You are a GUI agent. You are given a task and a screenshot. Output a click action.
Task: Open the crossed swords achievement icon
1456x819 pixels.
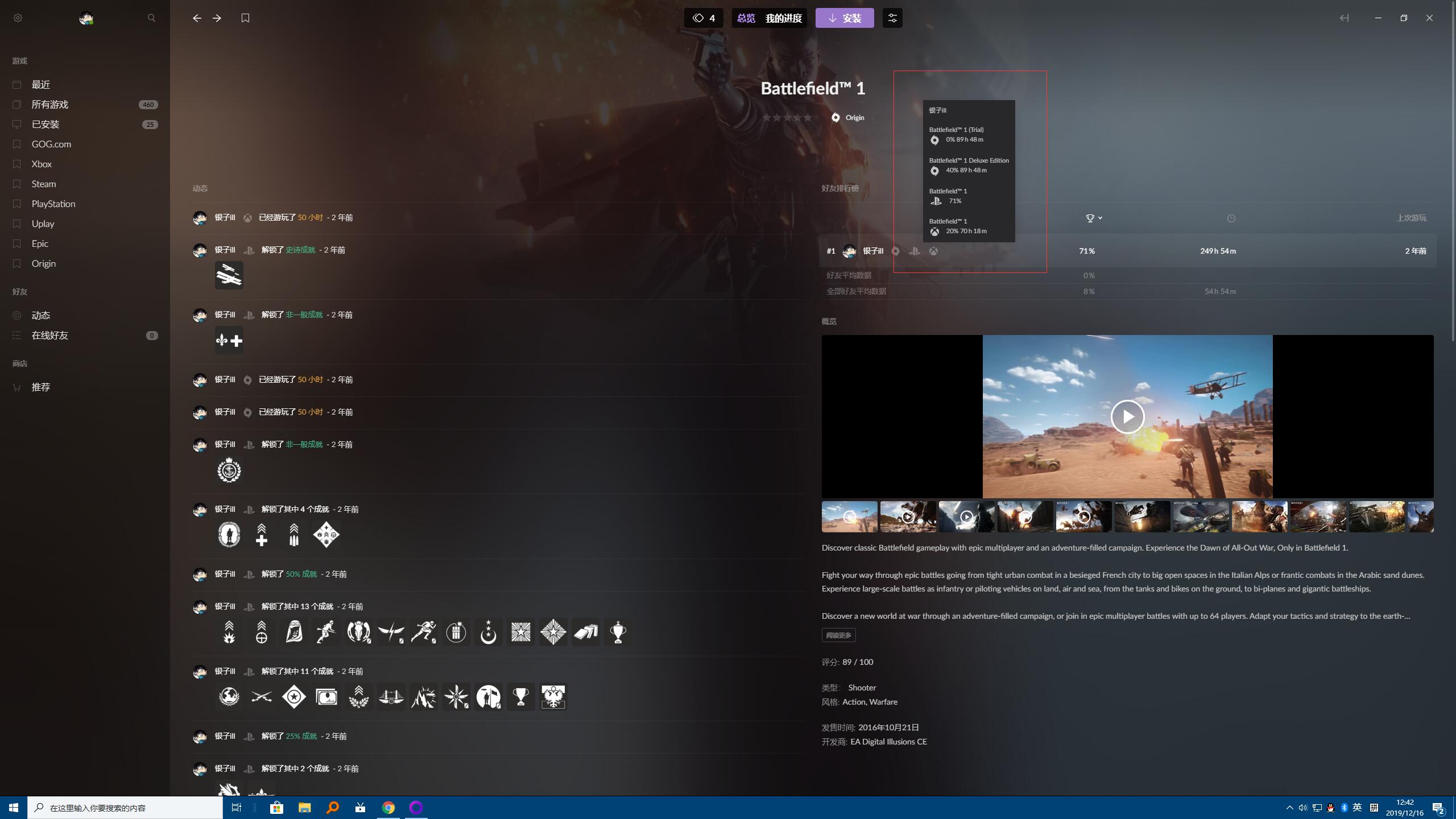point(262,697)
